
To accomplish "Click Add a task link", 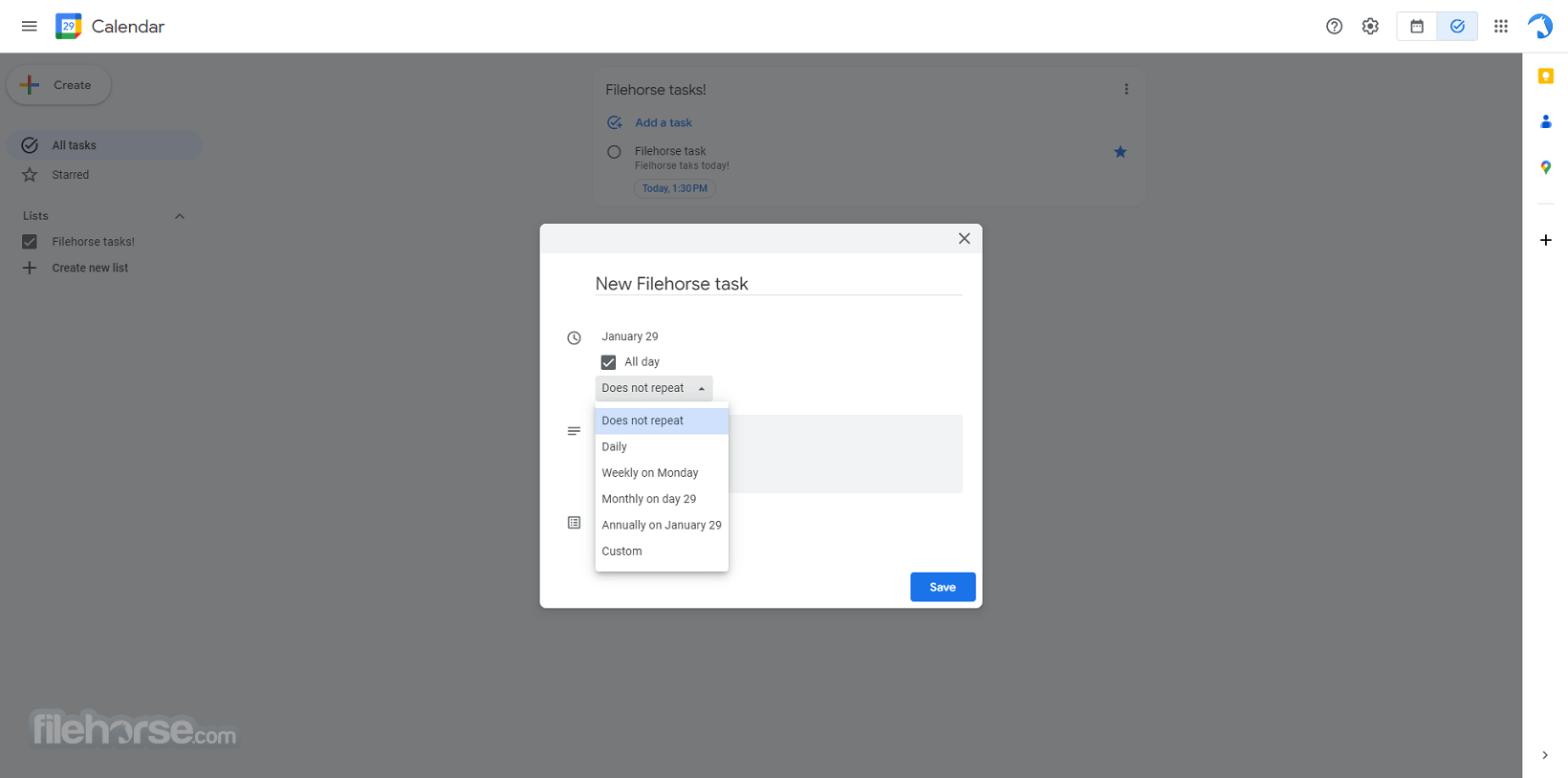I will (664, 122).
